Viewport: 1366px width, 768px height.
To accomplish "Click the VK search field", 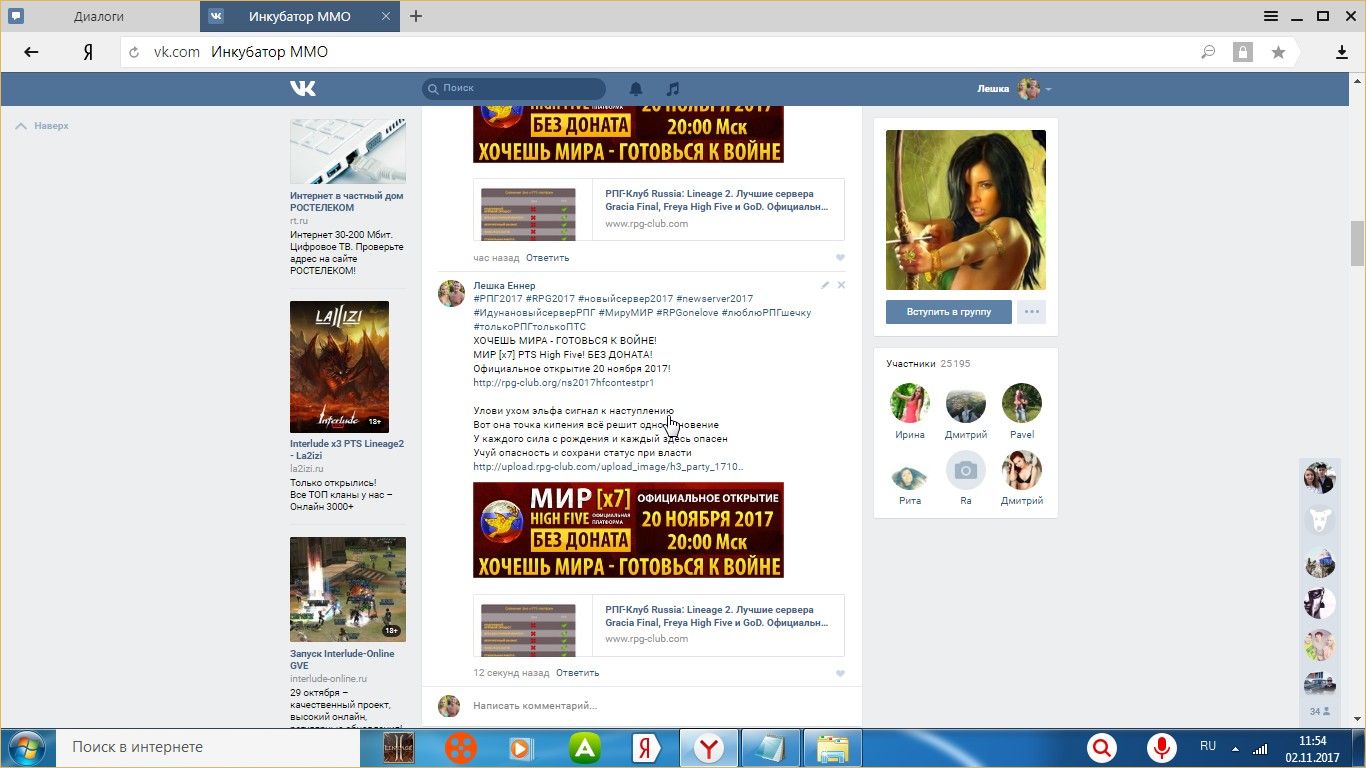I will point(514,88).
